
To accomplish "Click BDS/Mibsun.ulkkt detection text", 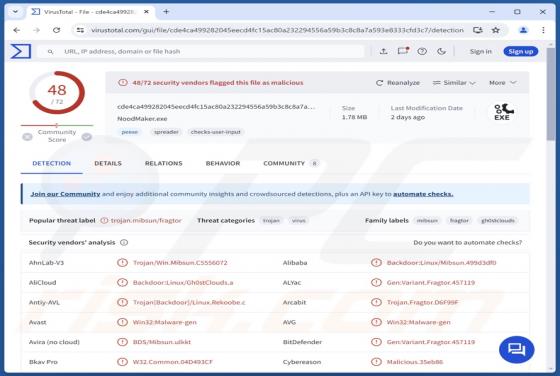I will pyautogui.click(x=162, y=342).
